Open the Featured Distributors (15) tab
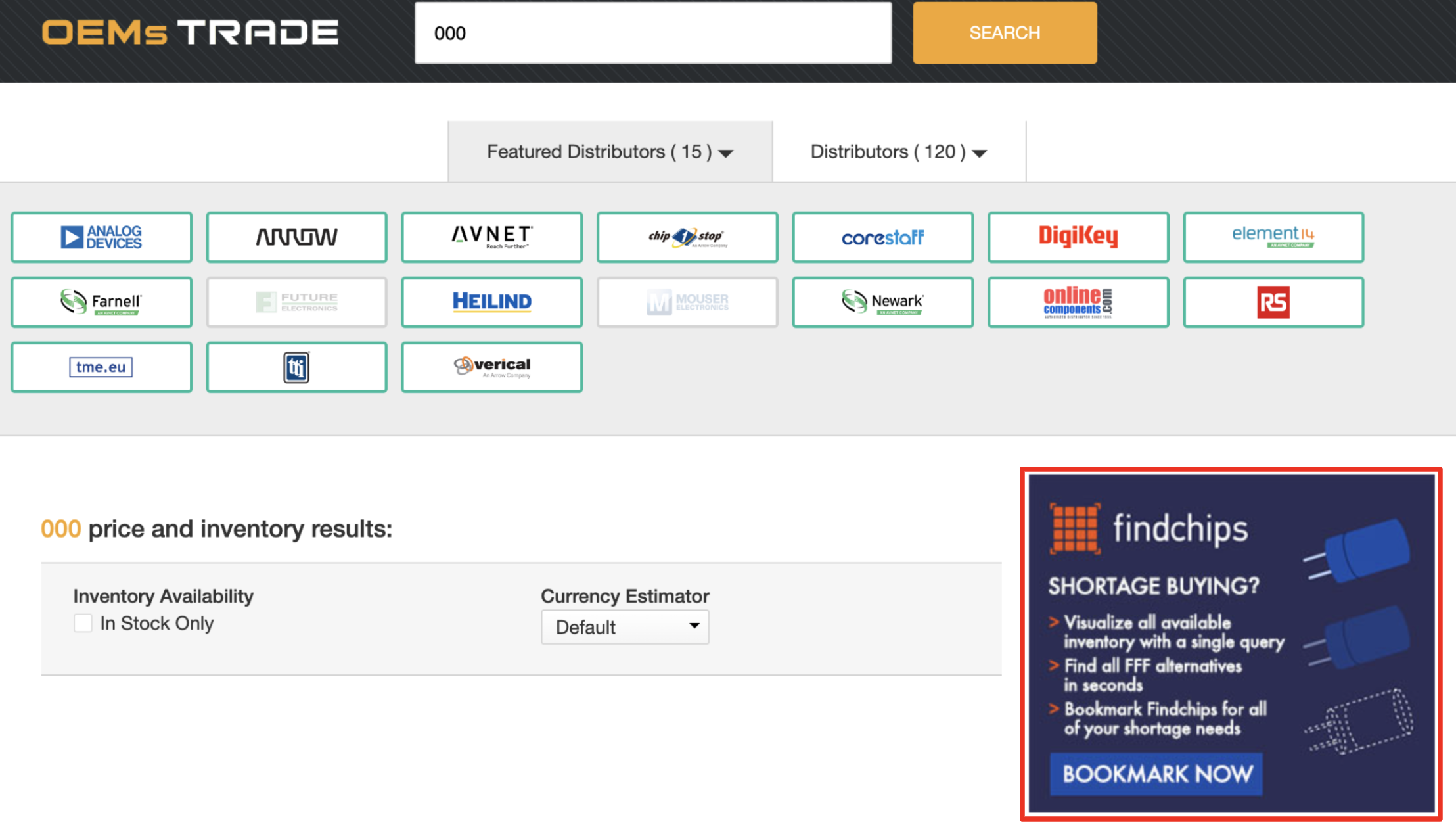 coord(610,152)
